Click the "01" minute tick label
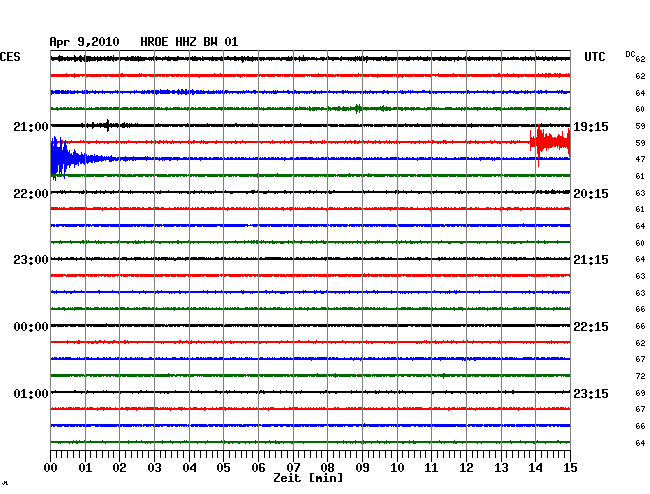This screenshot has height=494, width=650. click(x=85, y=467)
